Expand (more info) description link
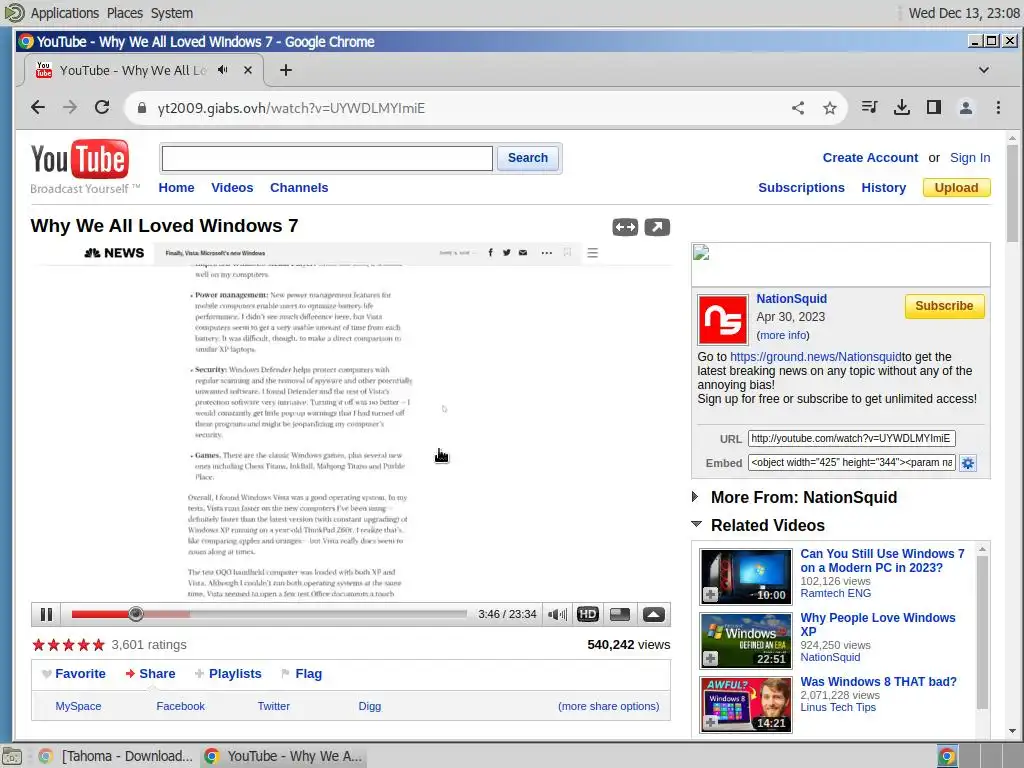The width and height of the screenshot is (1024, 768). click(x=783, y=335)
